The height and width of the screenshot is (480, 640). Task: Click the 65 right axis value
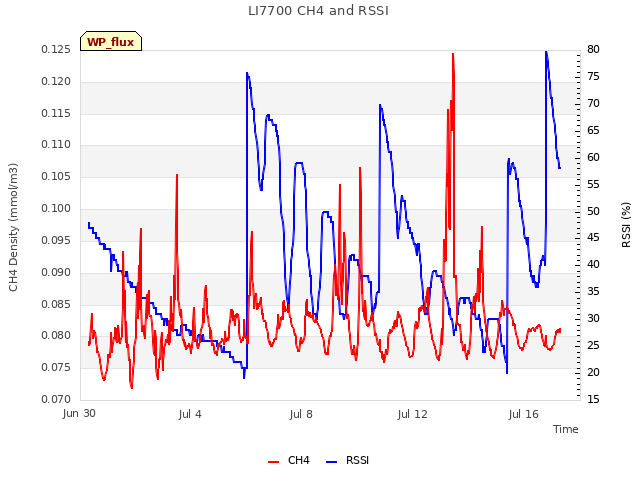[593, 130]
